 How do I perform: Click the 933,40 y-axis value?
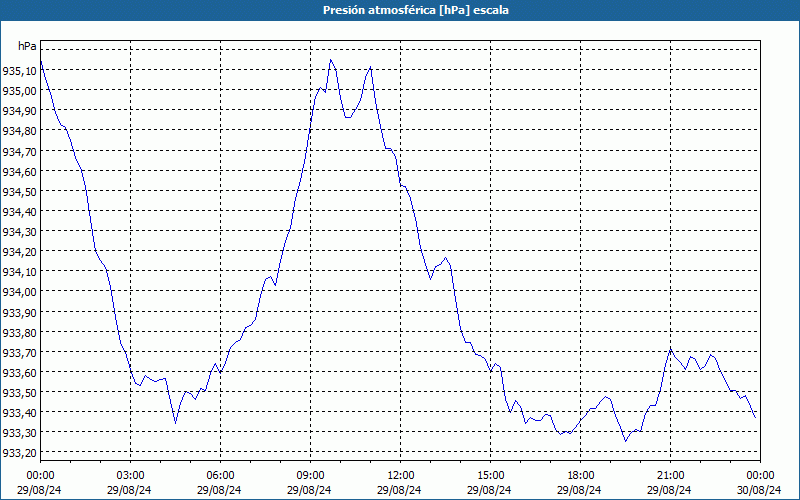19,412
